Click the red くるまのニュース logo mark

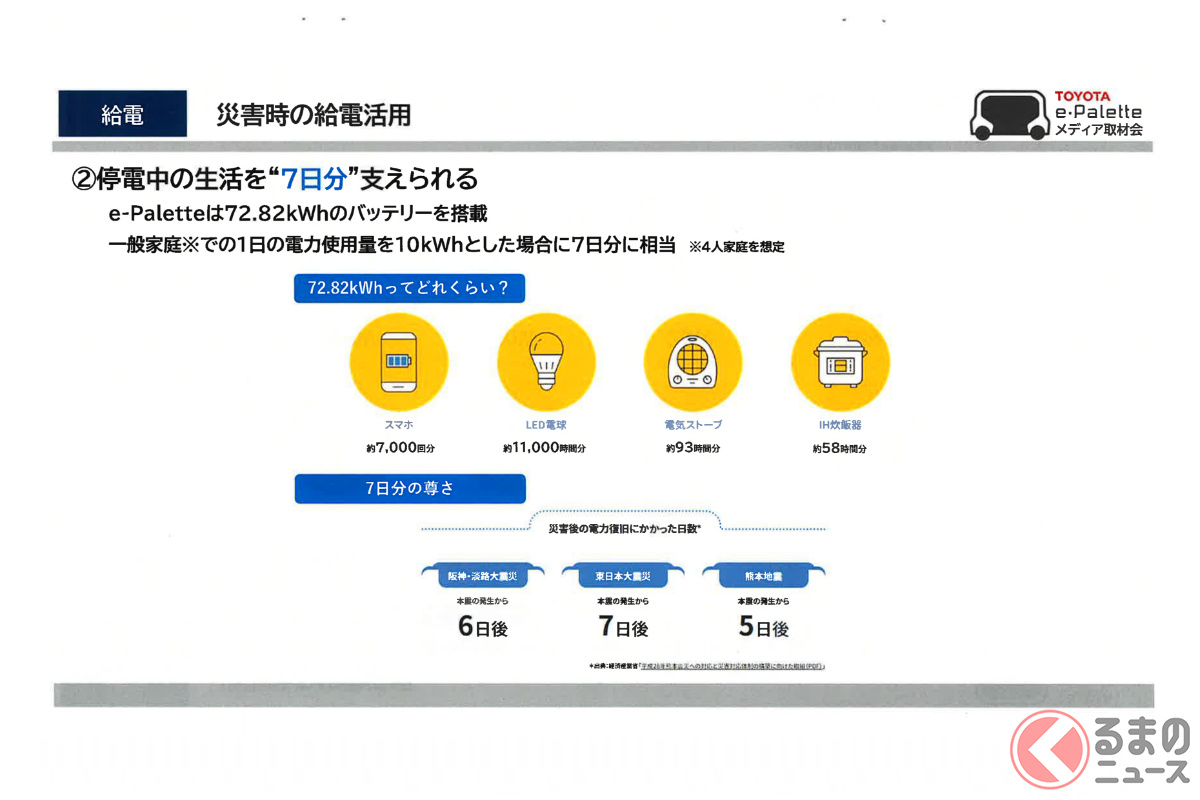[x=1049, y=746]
